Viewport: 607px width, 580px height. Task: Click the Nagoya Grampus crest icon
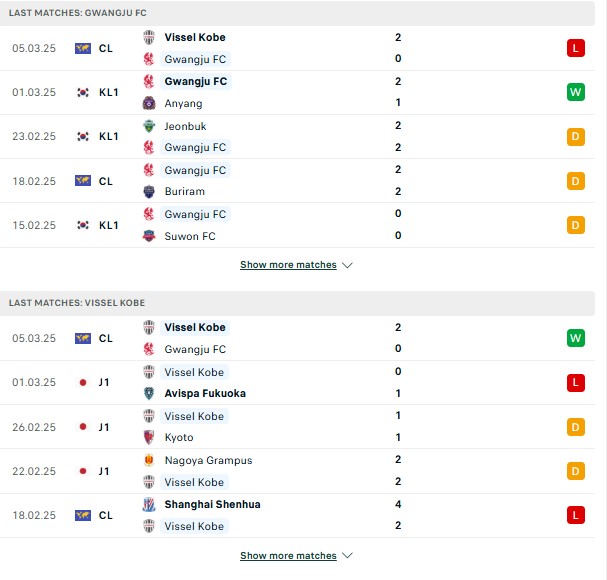[149, 460]
